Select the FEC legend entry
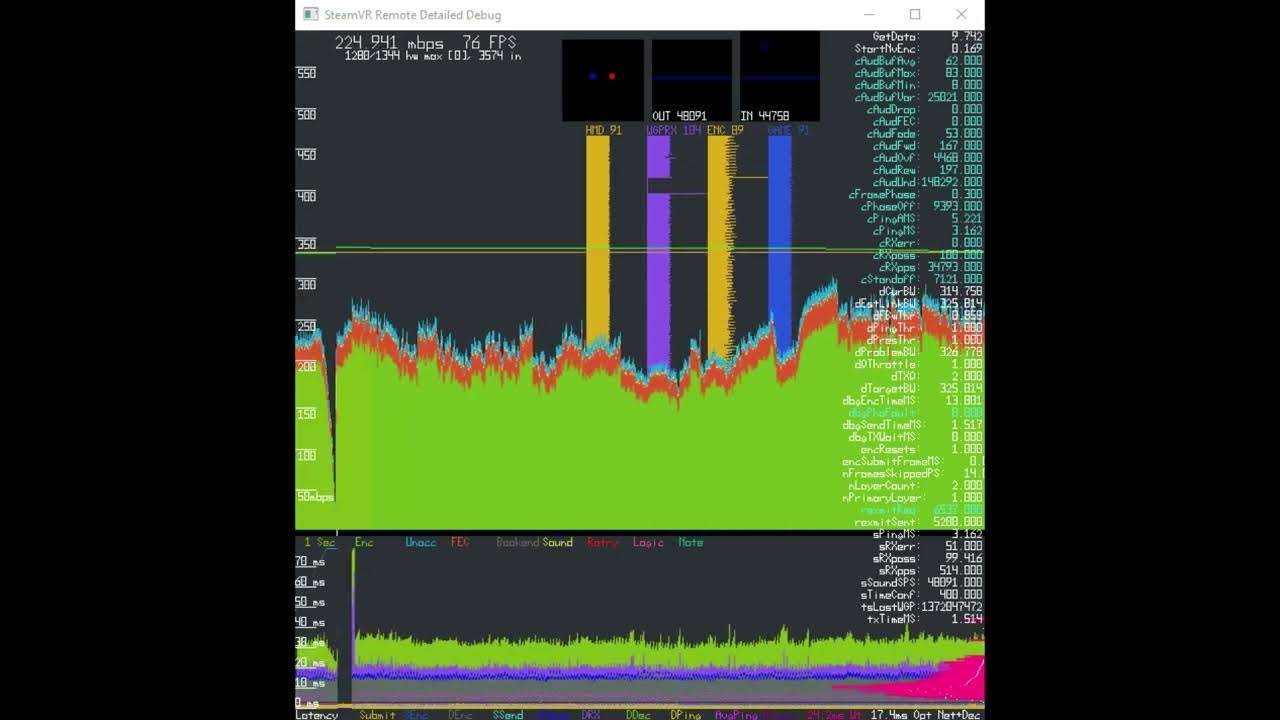 click(x=460, y=543)
